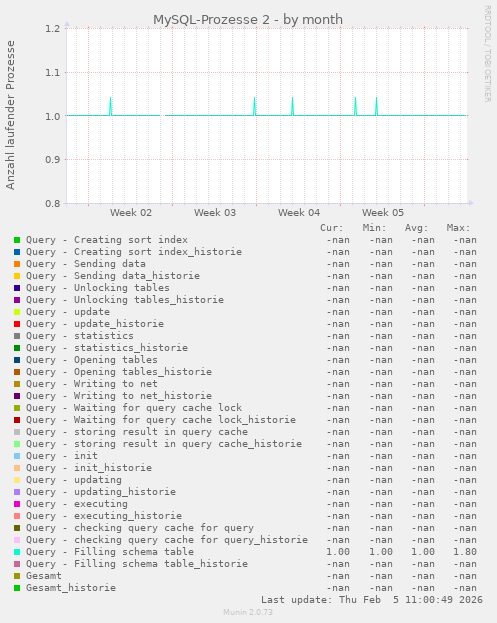Viewport: 497px width, 623px height.
Task: Click the orange swatch beside Sending data
Action: [17, 264]
